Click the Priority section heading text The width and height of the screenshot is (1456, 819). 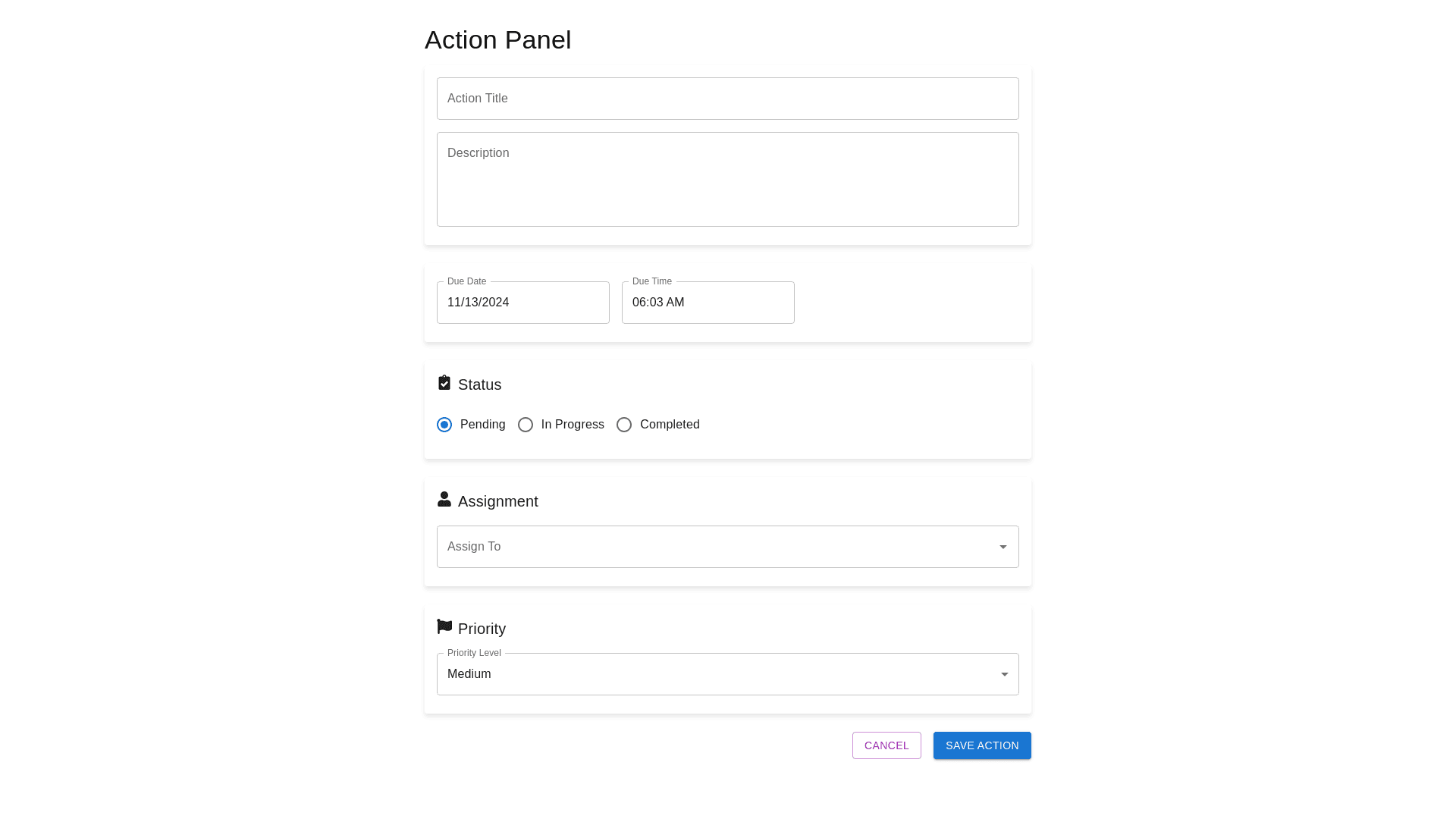coord(482,629)
